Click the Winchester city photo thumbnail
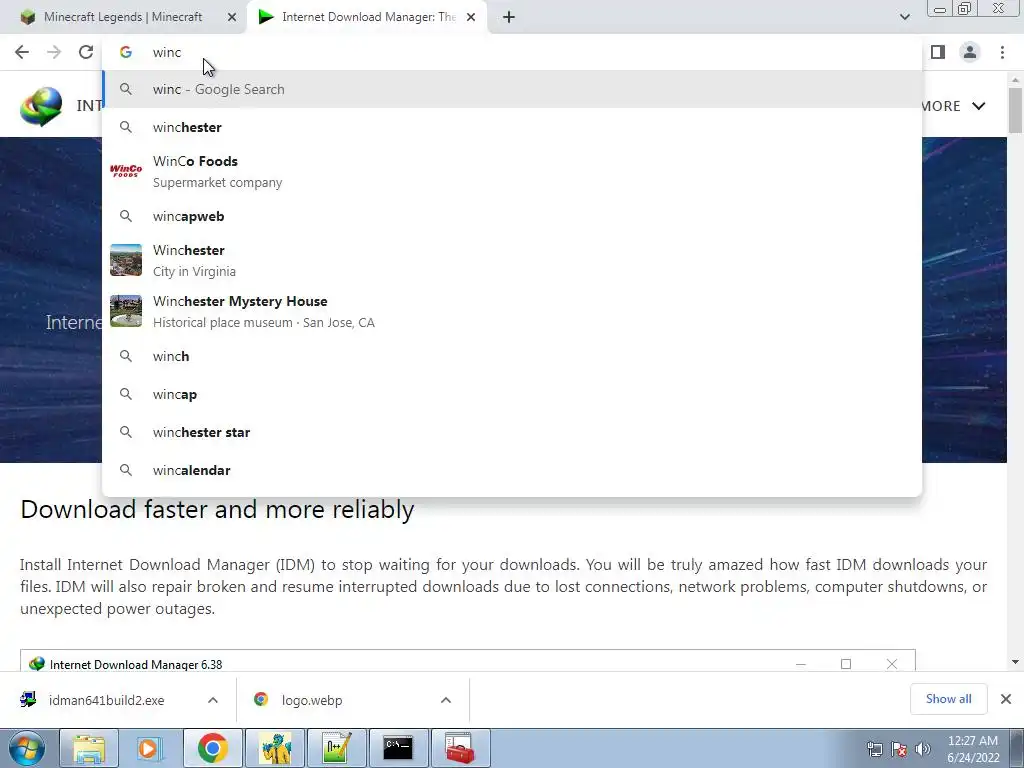 click(x=125, y=260)
